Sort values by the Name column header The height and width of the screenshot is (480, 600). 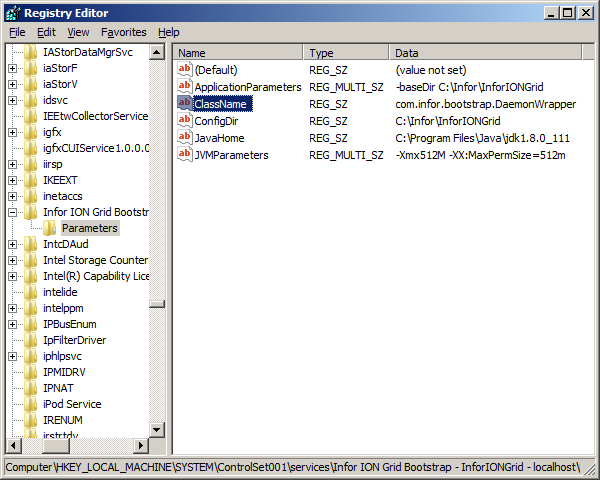click(238, 52)
